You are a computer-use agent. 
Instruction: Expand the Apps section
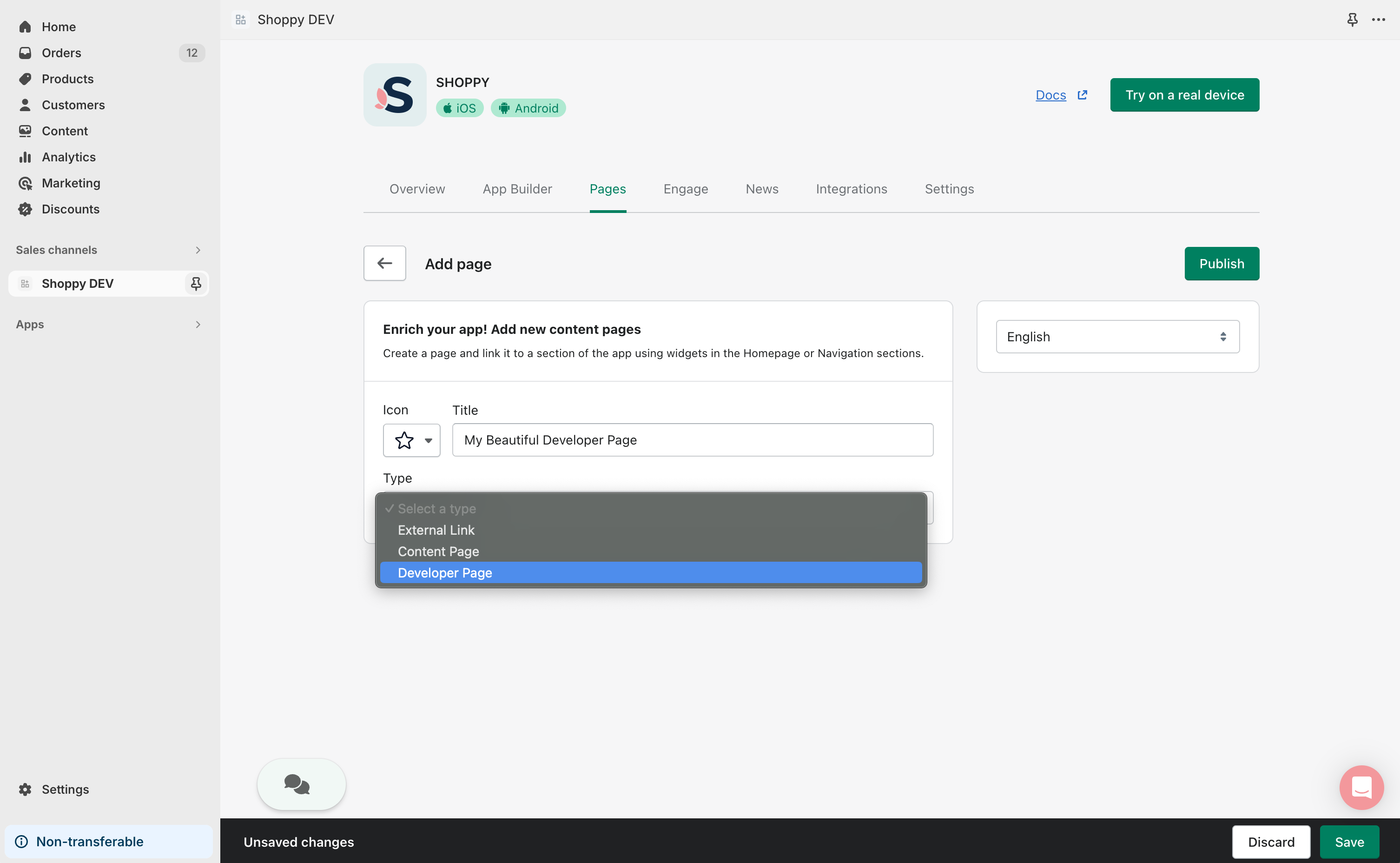[x=198, y=324]
